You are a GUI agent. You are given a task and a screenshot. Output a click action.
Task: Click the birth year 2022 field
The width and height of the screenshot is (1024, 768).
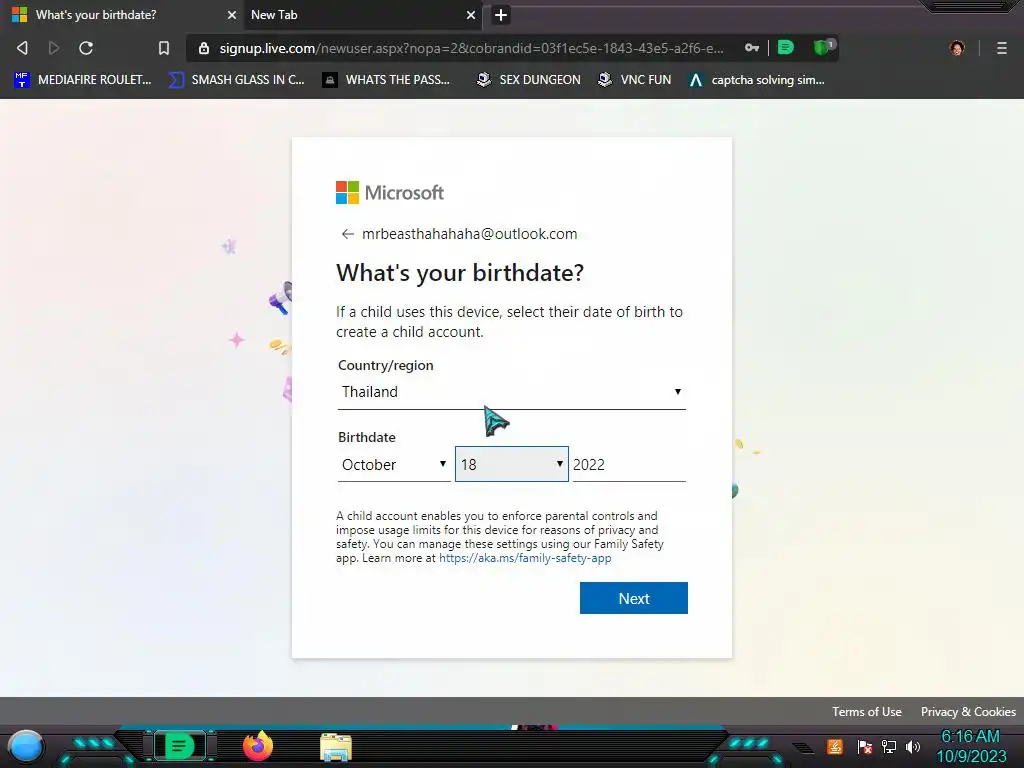[629, 464]
